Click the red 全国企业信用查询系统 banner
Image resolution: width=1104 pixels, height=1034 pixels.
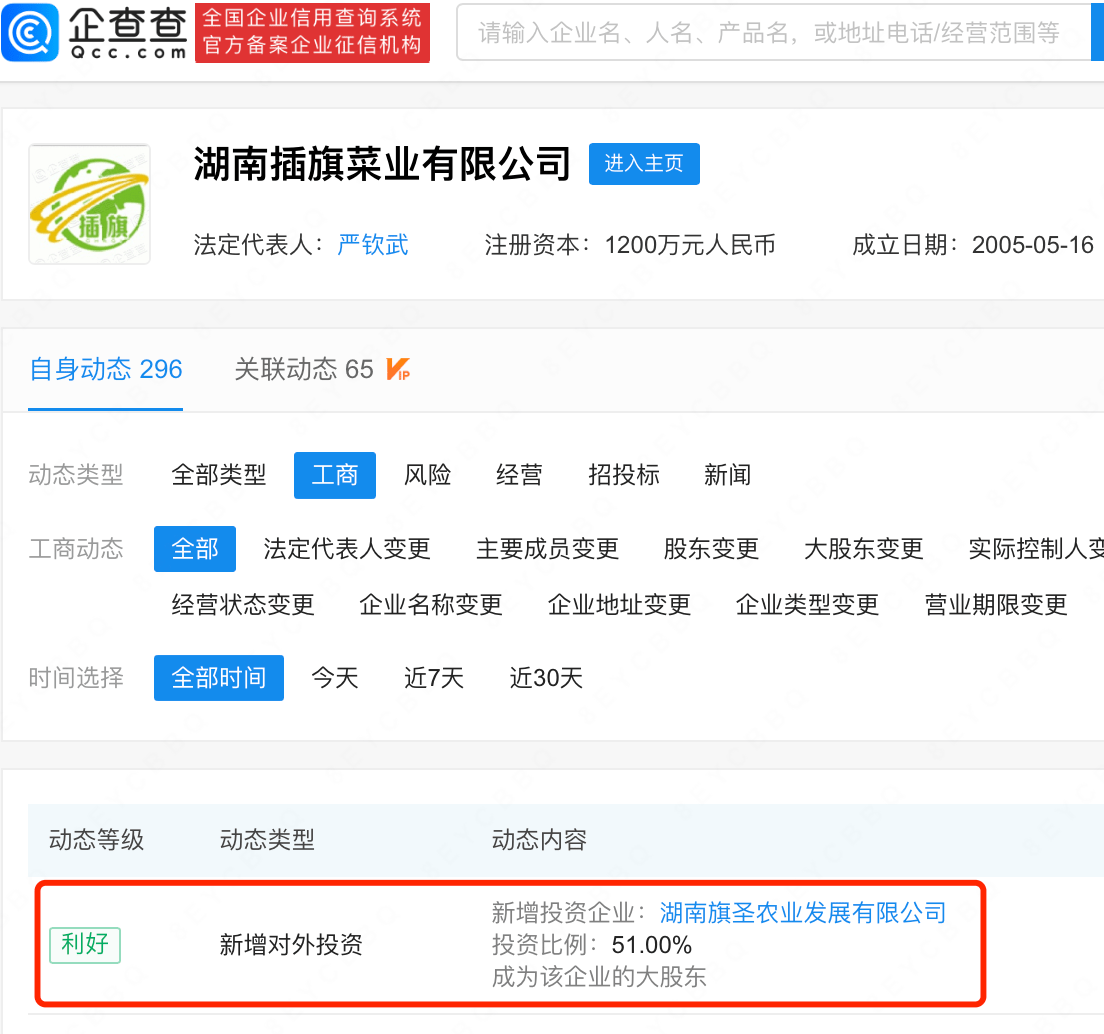pyautogui.click(x=313, y=32)
